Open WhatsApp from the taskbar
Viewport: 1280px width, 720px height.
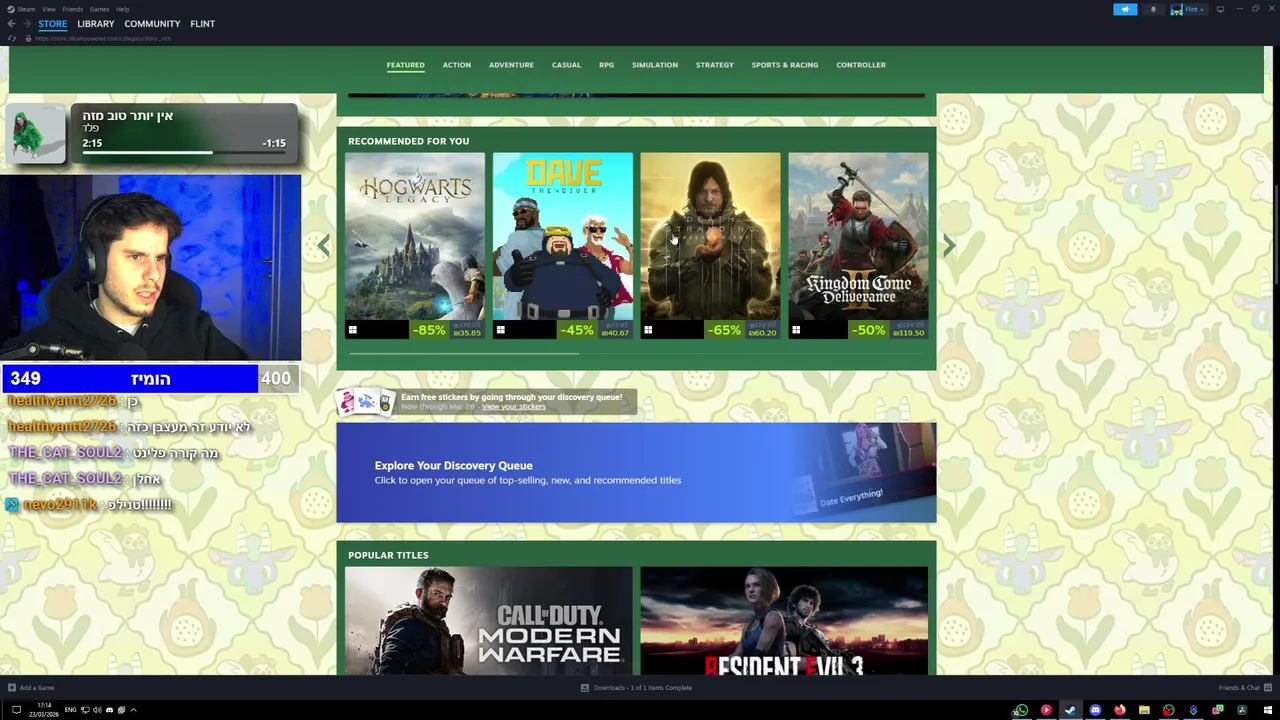(x=1021, y=710)
